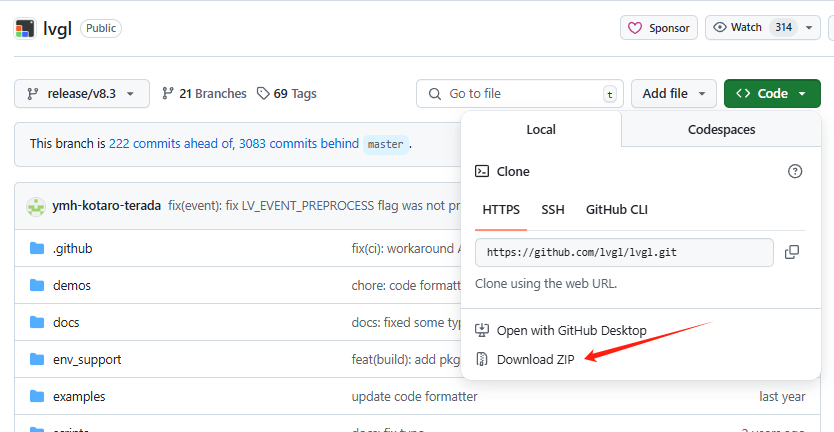The image size is (834, 432).
Task: Click the lvgl repository logo icon
Action: (x=25, y=28)
